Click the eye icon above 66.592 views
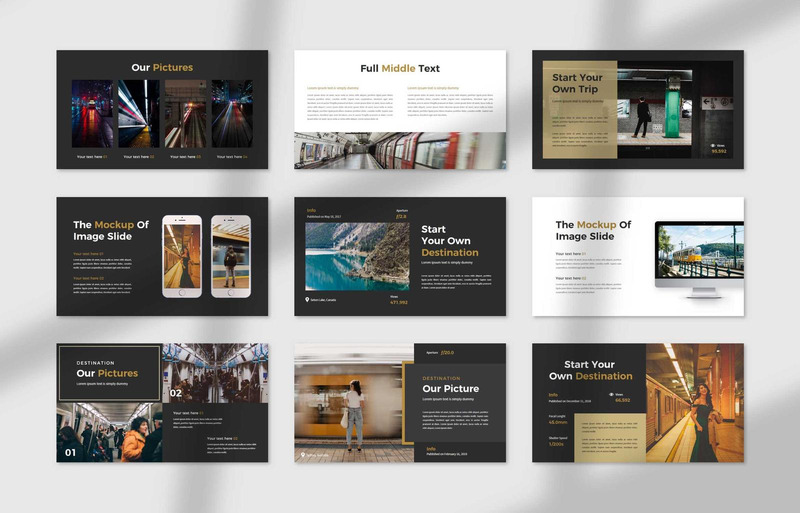800x513 pixels. pos(611,395)
